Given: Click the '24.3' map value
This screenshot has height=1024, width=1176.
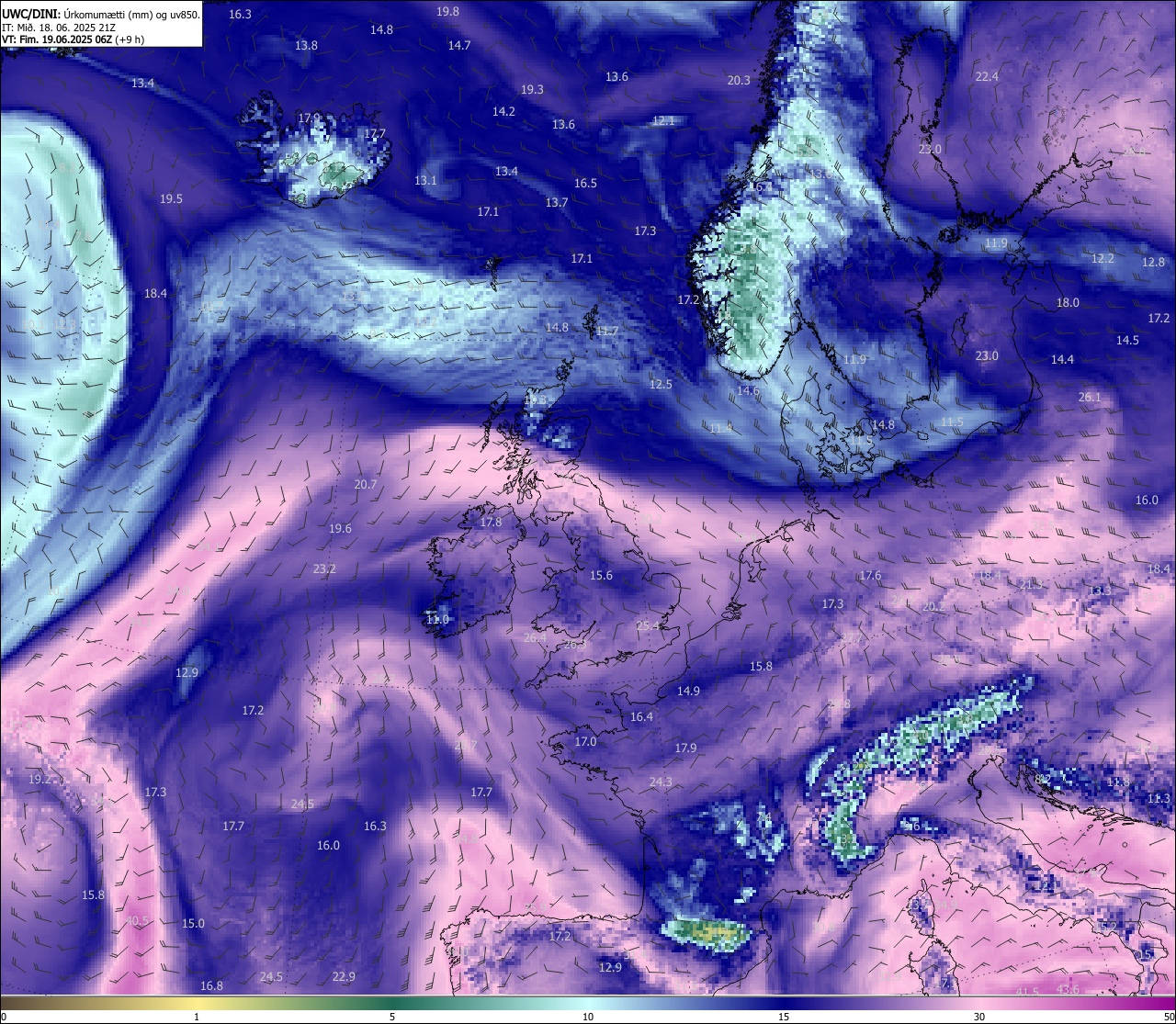Looking at the screenshot, I should pyautogui.click(x=661, y=782).
